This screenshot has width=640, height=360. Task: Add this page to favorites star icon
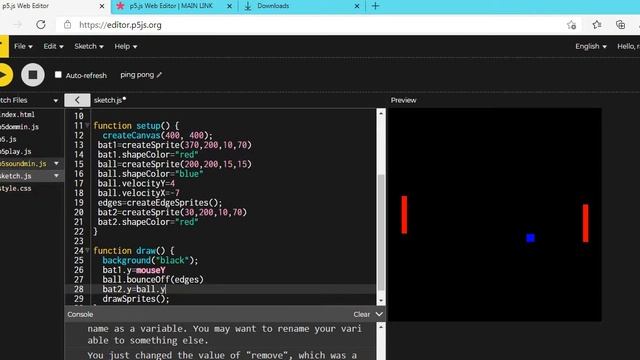point(571,25)
